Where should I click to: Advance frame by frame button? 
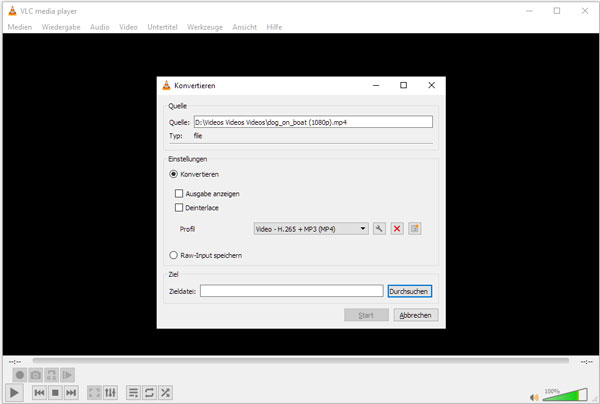pos(67,375)
